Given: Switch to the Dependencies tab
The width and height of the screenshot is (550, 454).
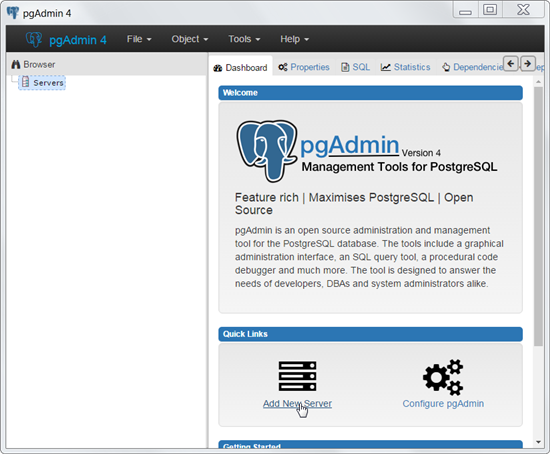Looking at the screenshot, I should click(x=472, y=67).
